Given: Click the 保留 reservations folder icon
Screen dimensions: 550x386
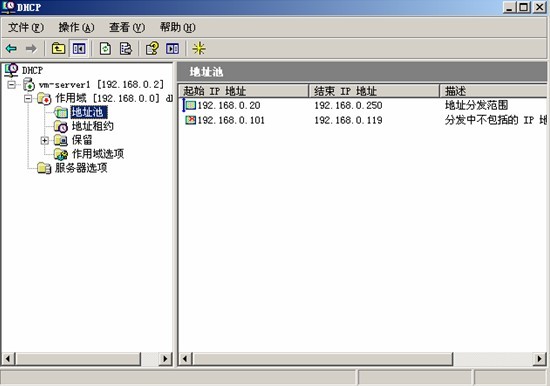Looking at the screenshot, I should click(61, 140).
